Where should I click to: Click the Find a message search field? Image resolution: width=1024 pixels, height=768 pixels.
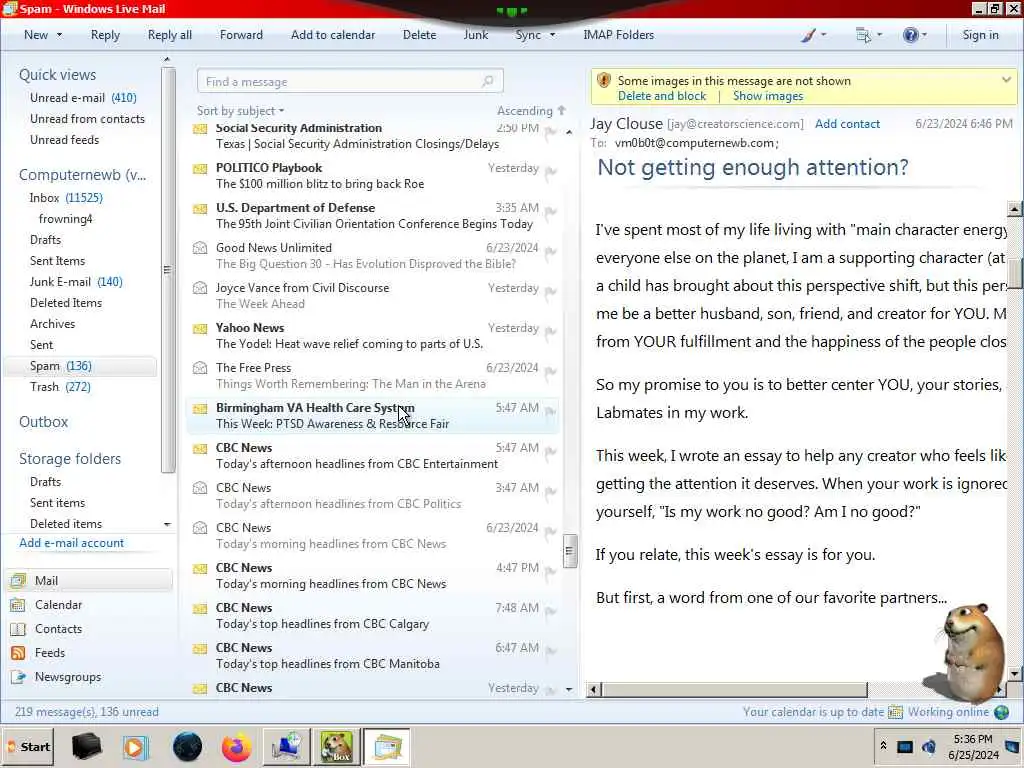tap(350, 82)
